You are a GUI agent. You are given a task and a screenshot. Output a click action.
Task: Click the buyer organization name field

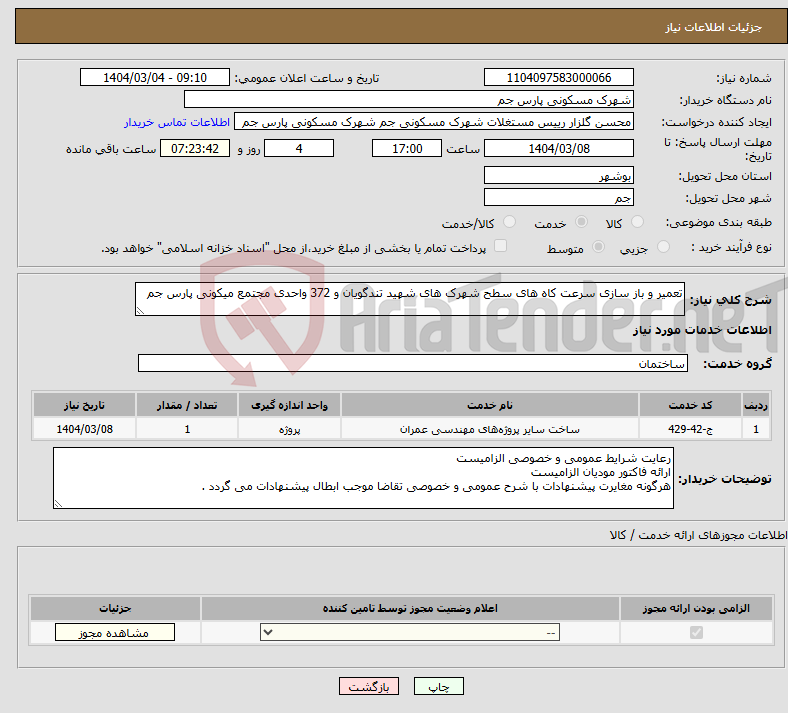pyautogui.click(x=409, y=99)
